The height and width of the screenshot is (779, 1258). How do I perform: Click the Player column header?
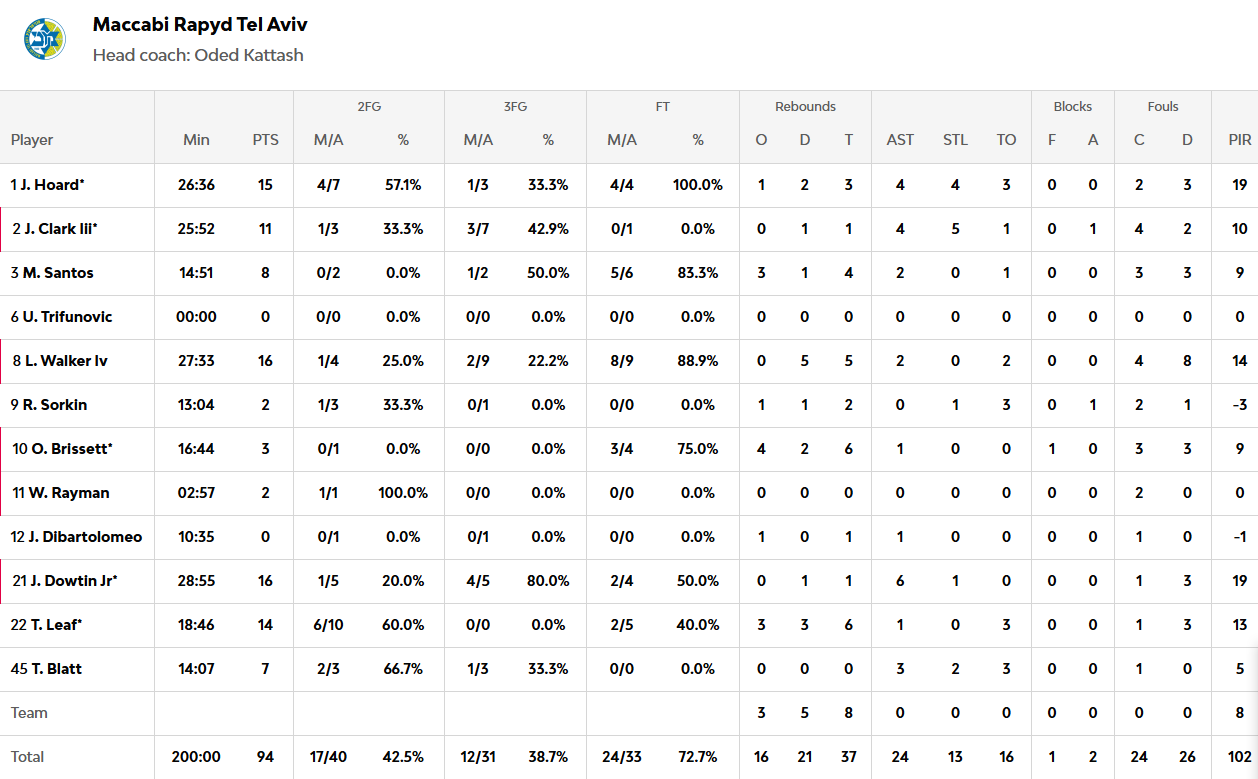pyautogui.click(x=32, y=140)
